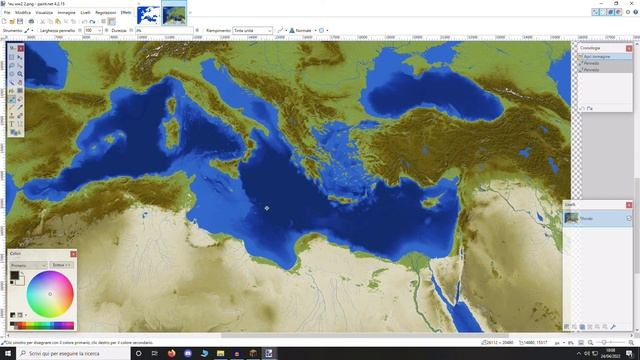Open the Primario color selector dropdown
The height and width of the screenshot is (360, 640).
29,265
